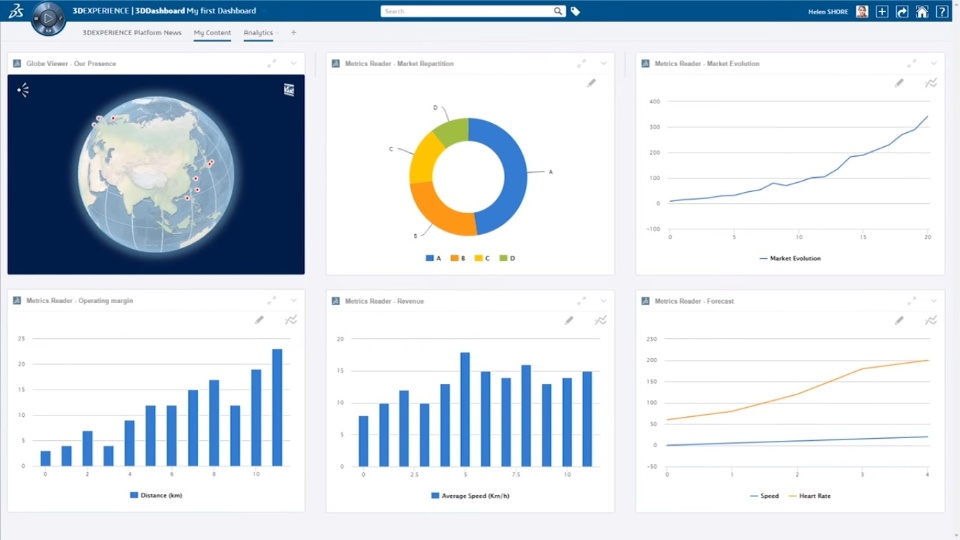960x540 pixels.
Task: Toggle series A in donut legend
Action: tap(433, 258)
